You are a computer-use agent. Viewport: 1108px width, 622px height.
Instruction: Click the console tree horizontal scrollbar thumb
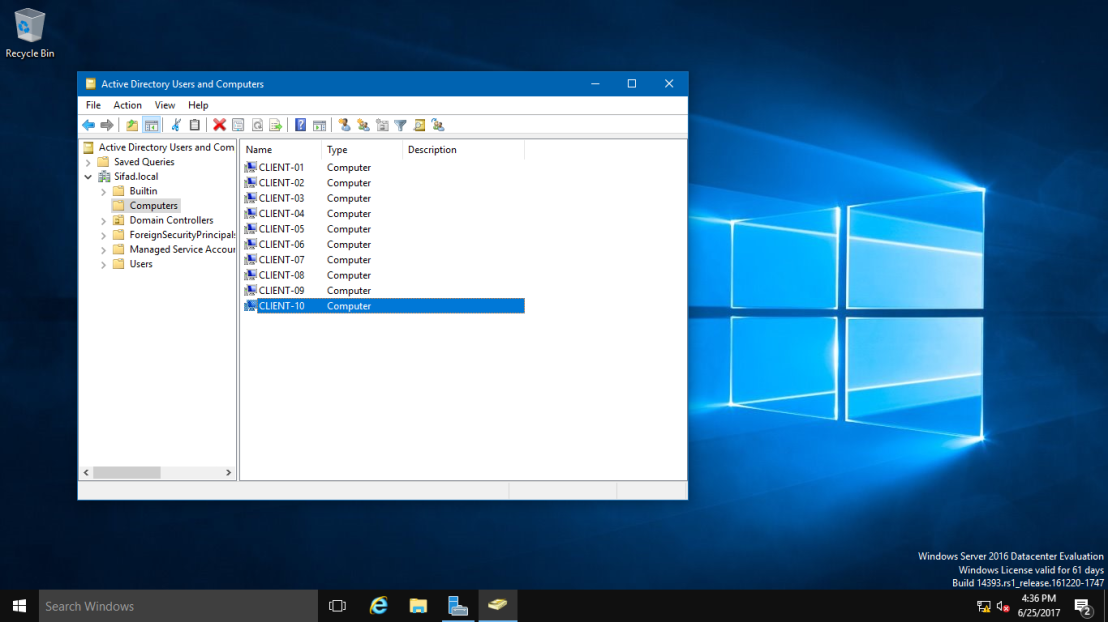click(x=127, y=472)
